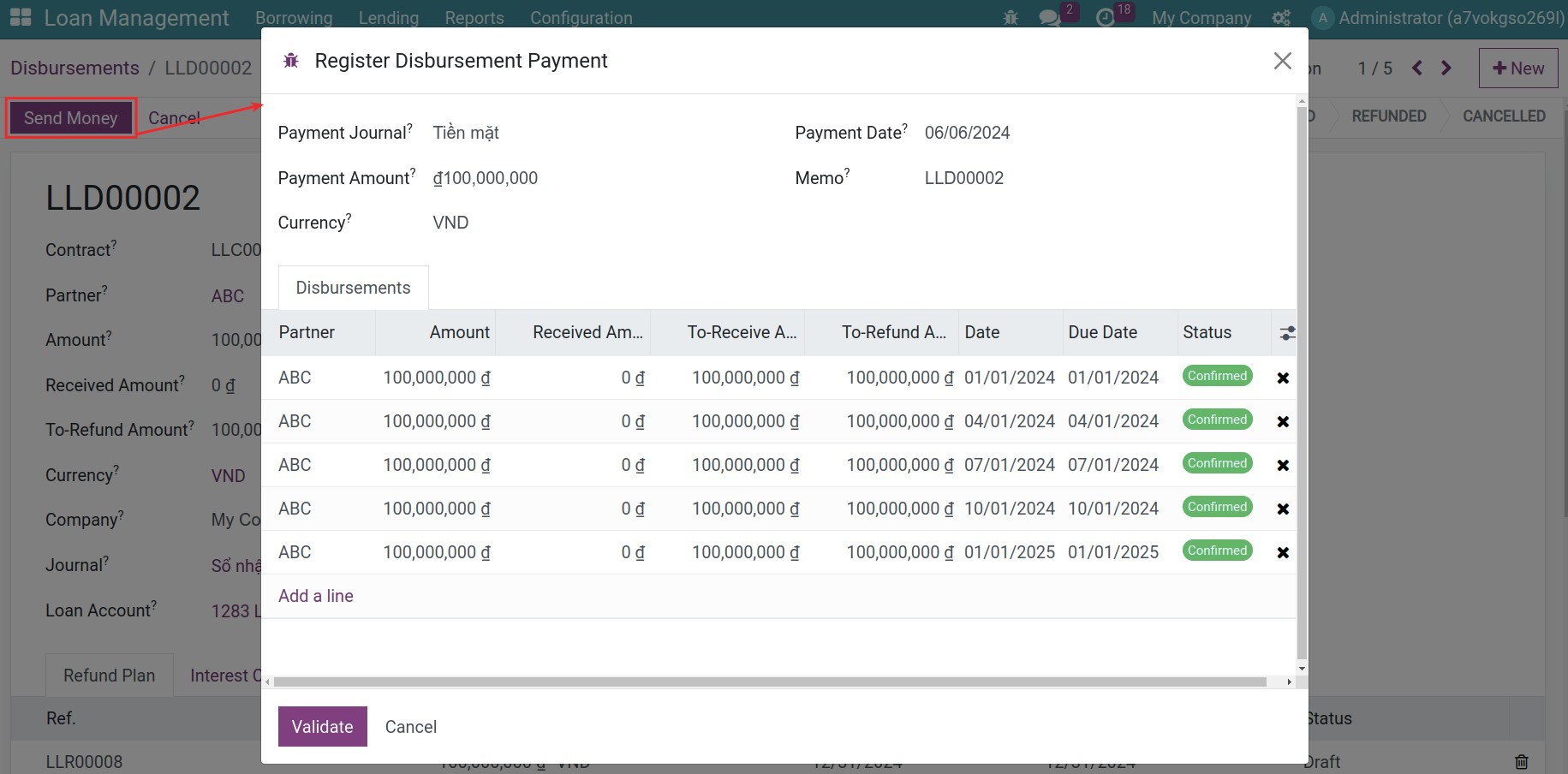
Task: Click the ABC partner link on form
Action: [228, 296]
